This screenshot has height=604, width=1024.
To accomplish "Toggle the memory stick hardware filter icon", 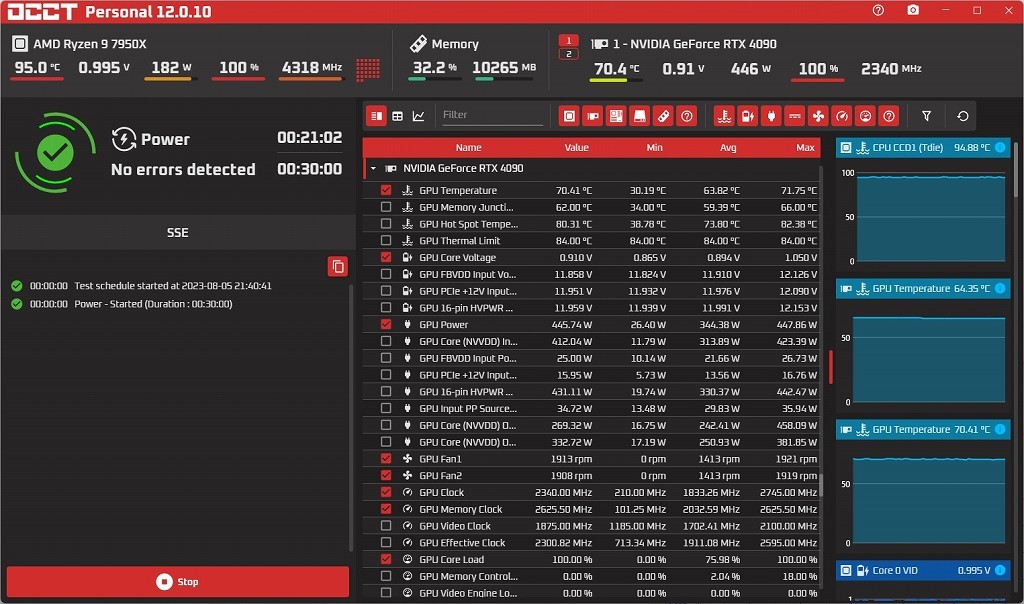I will tap(663, 116).
